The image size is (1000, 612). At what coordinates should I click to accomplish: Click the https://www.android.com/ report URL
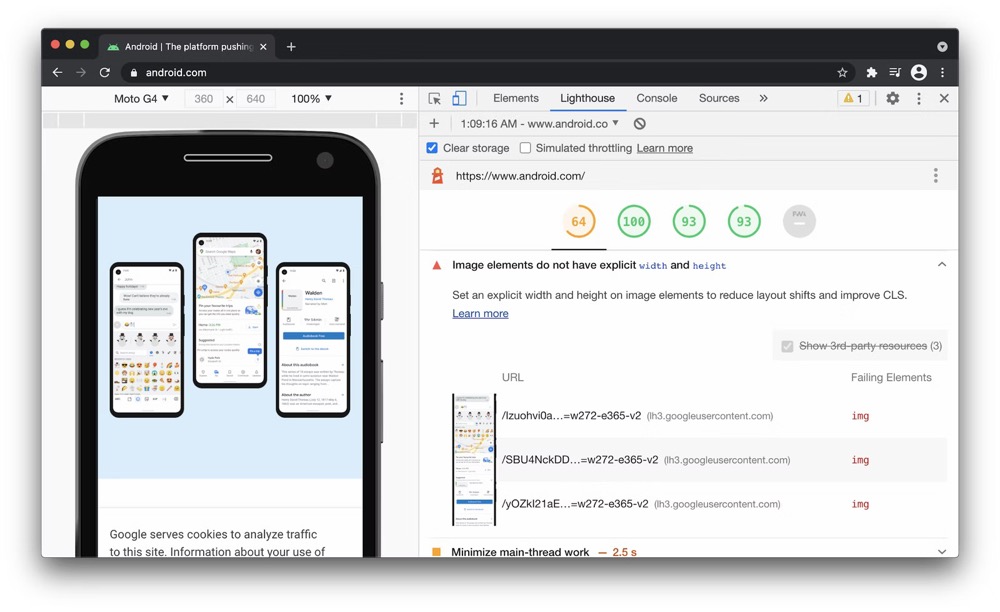520,176
